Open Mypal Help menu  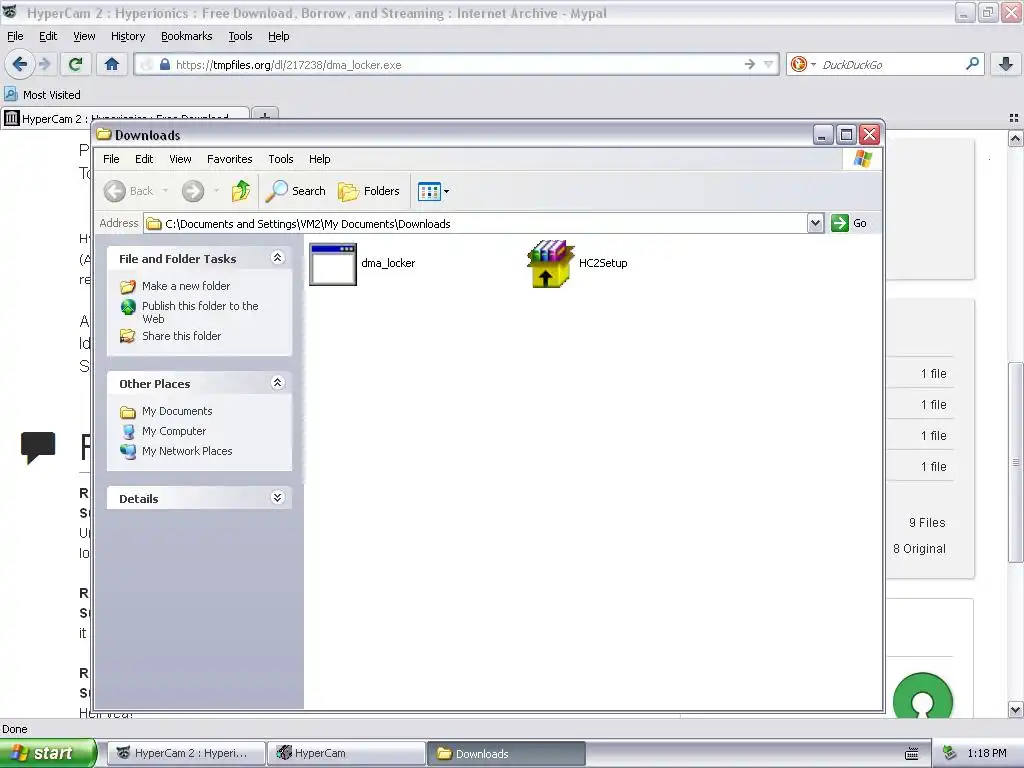tap(279, 36)
